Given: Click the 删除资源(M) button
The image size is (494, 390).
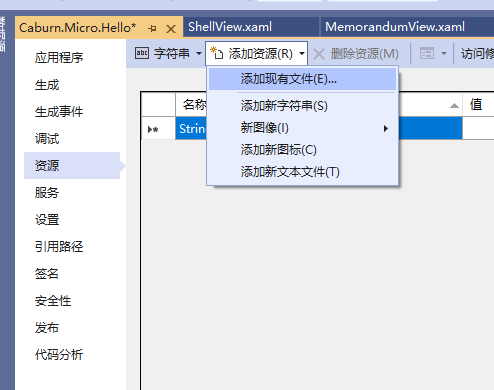Looking at the screenshot, I should 356,54.
